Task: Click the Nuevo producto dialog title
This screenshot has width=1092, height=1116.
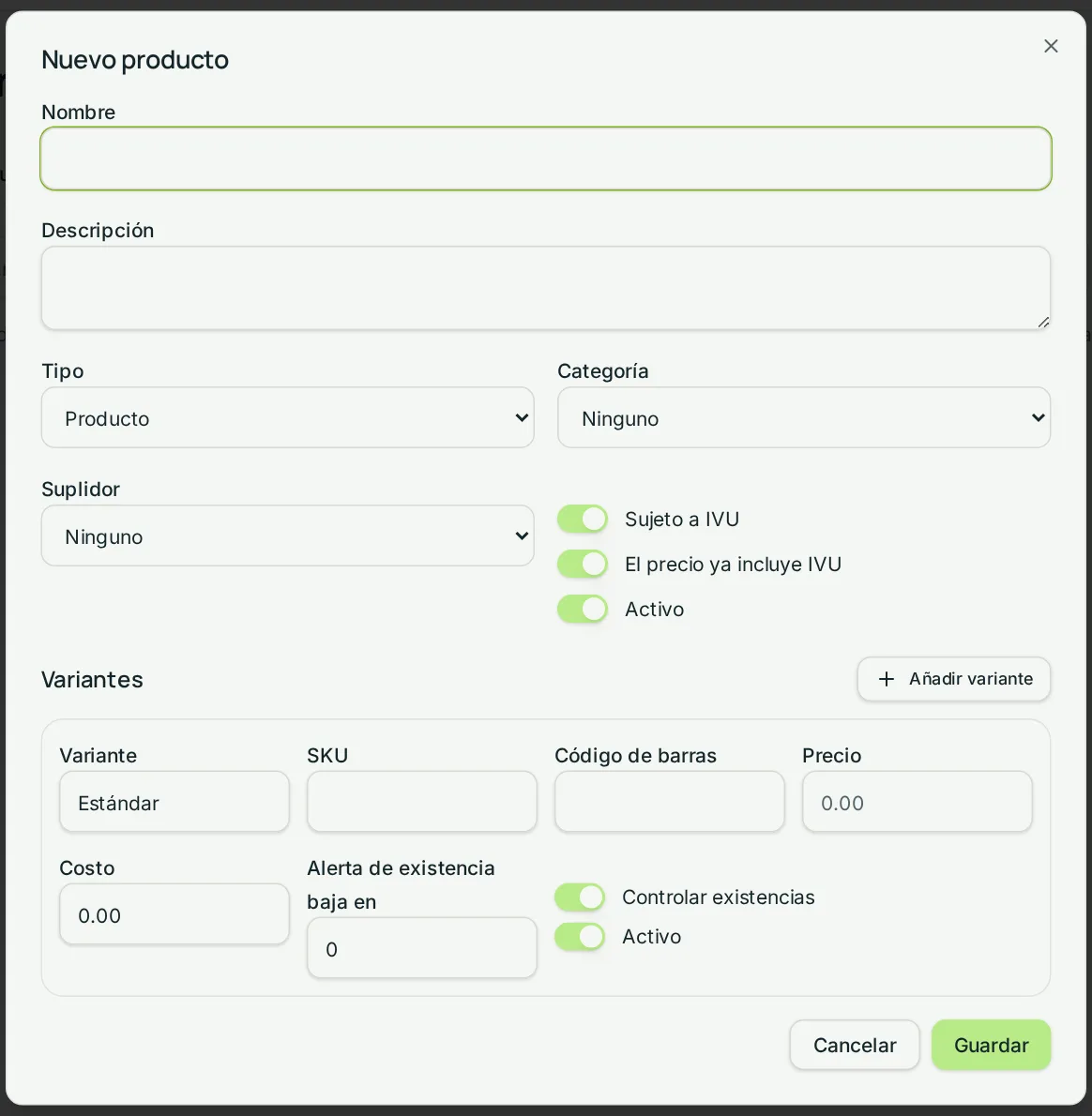Action: [135, 60]
